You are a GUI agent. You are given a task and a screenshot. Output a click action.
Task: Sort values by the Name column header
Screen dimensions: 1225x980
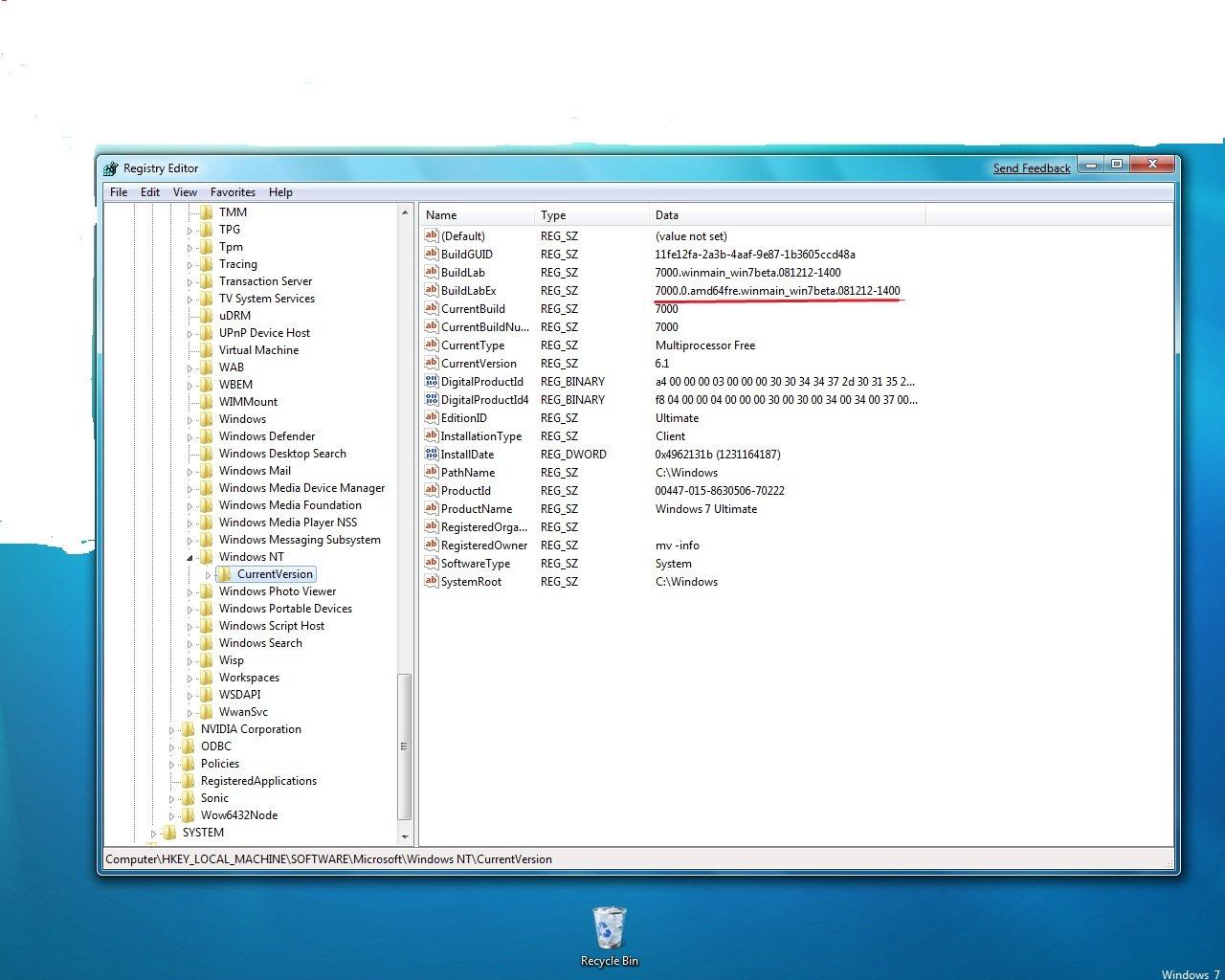(x=477, y=215)
